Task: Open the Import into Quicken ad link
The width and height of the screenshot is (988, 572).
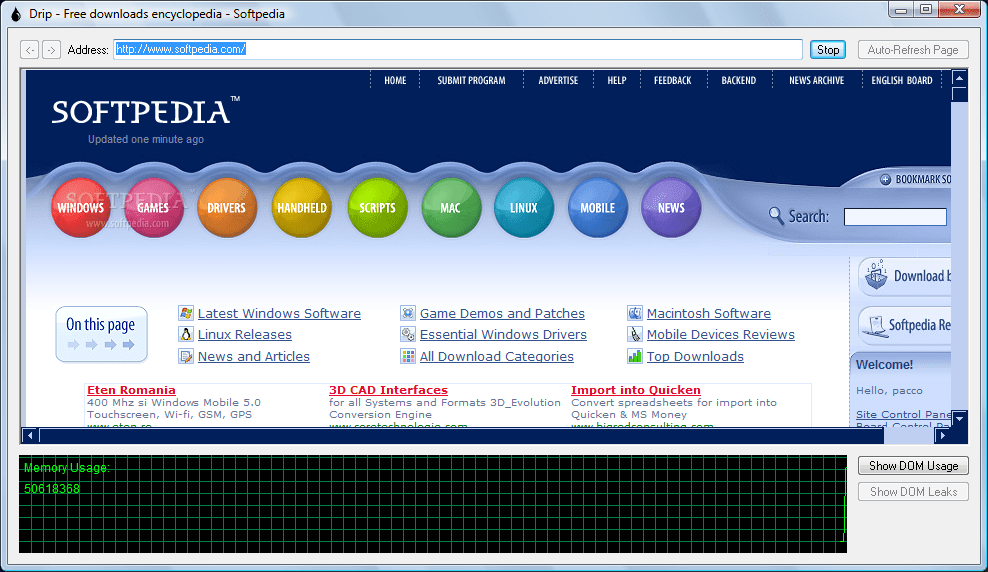Action: click(x=636, y=390)
